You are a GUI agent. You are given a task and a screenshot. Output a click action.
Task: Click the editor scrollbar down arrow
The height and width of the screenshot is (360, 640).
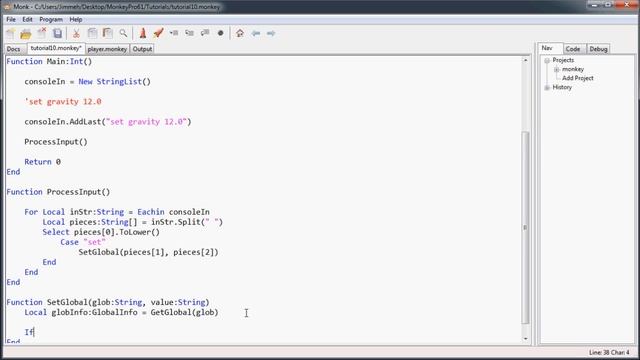[525, 339]
